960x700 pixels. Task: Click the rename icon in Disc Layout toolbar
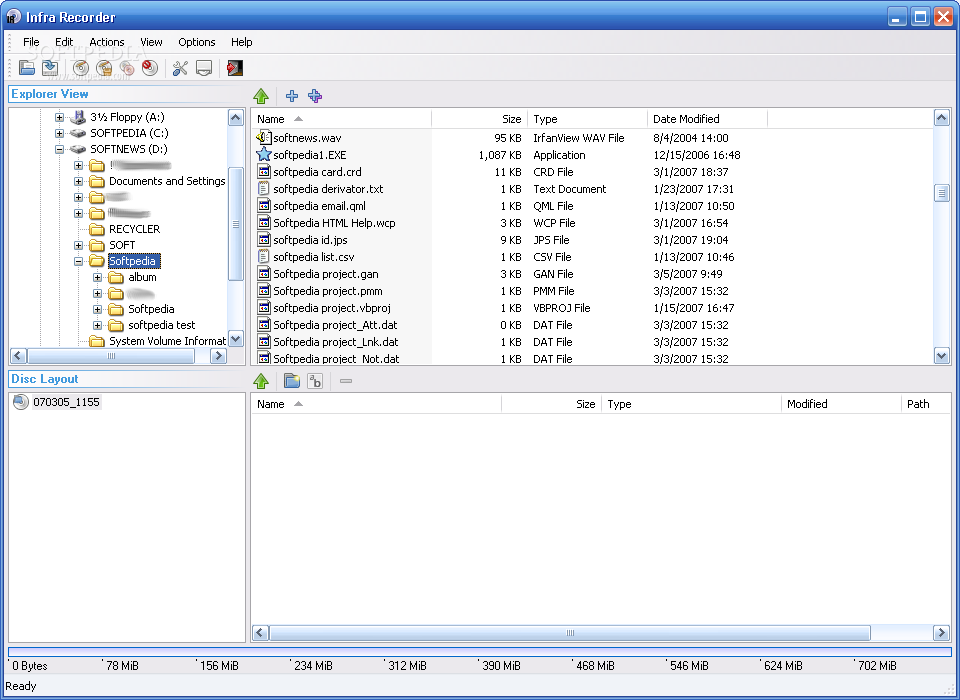point(315,381)
